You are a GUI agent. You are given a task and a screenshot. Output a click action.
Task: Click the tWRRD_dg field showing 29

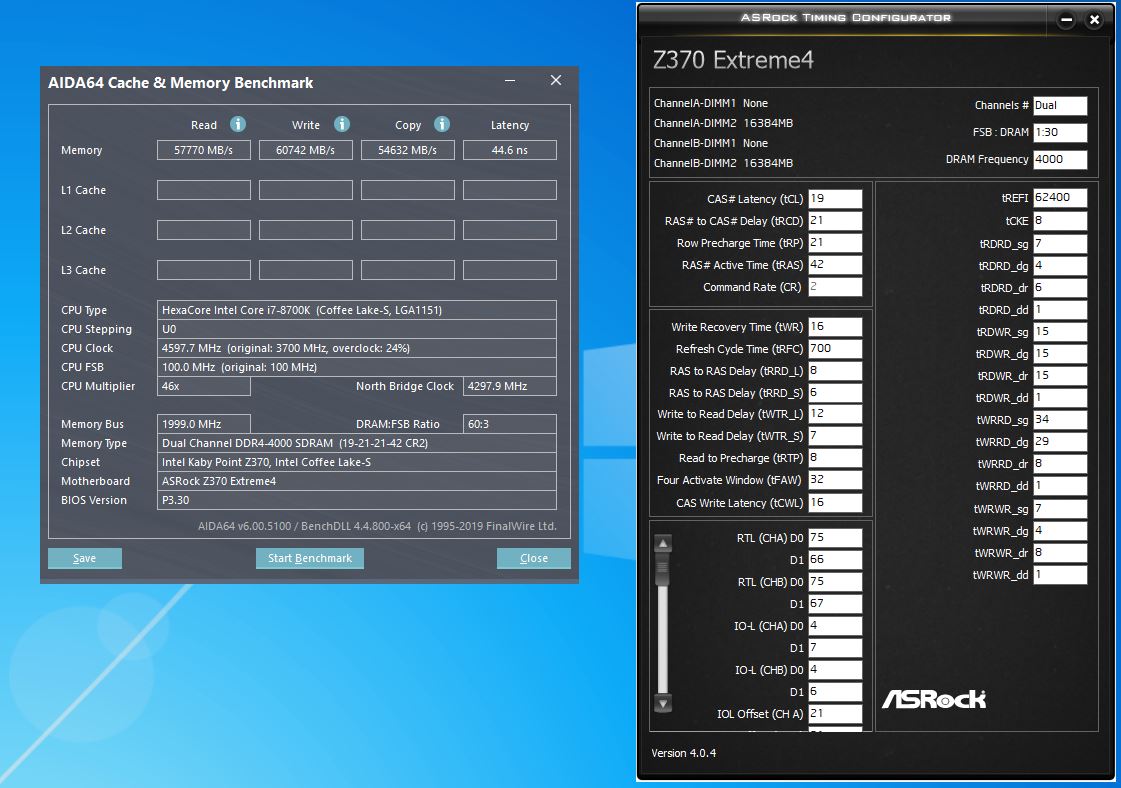pos(1060,442)
